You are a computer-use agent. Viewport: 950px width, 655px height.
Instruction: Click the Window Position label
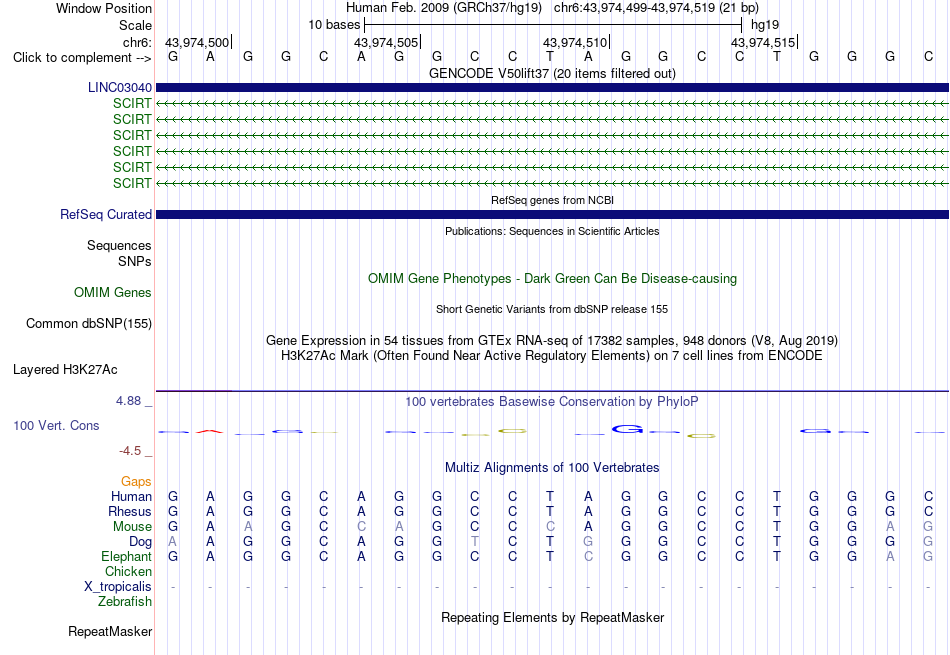(104, 8)
